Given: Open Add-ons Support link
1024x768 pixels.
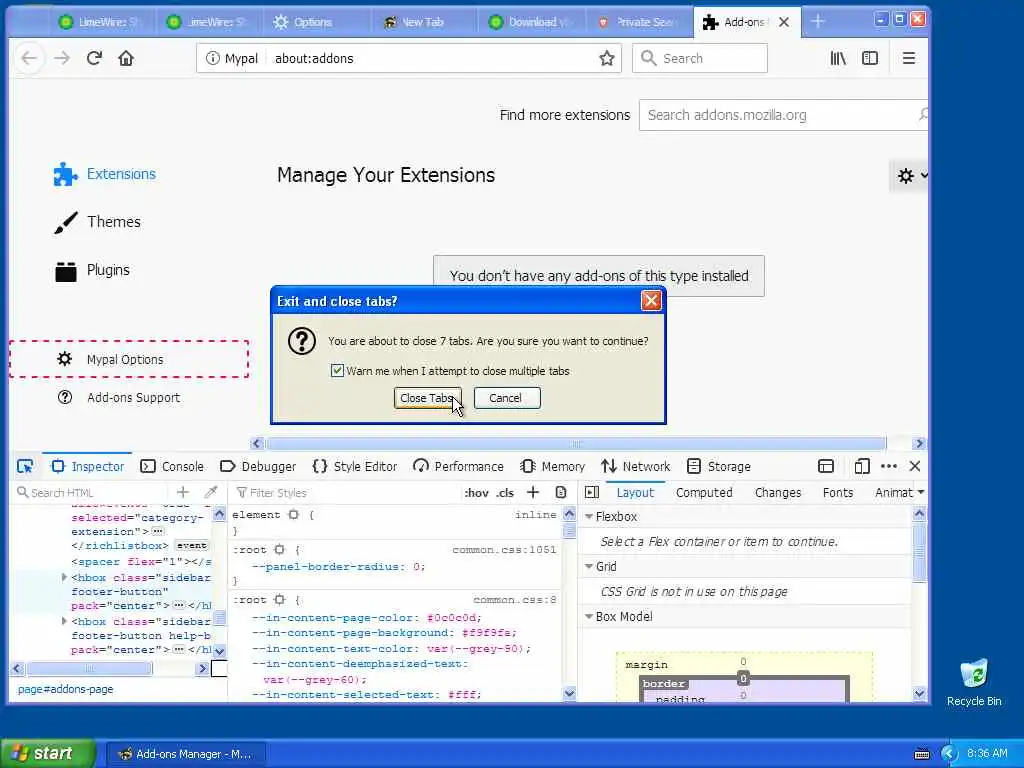Looking at the screenshot, I should pyautogui.click(x=119, y=398).
